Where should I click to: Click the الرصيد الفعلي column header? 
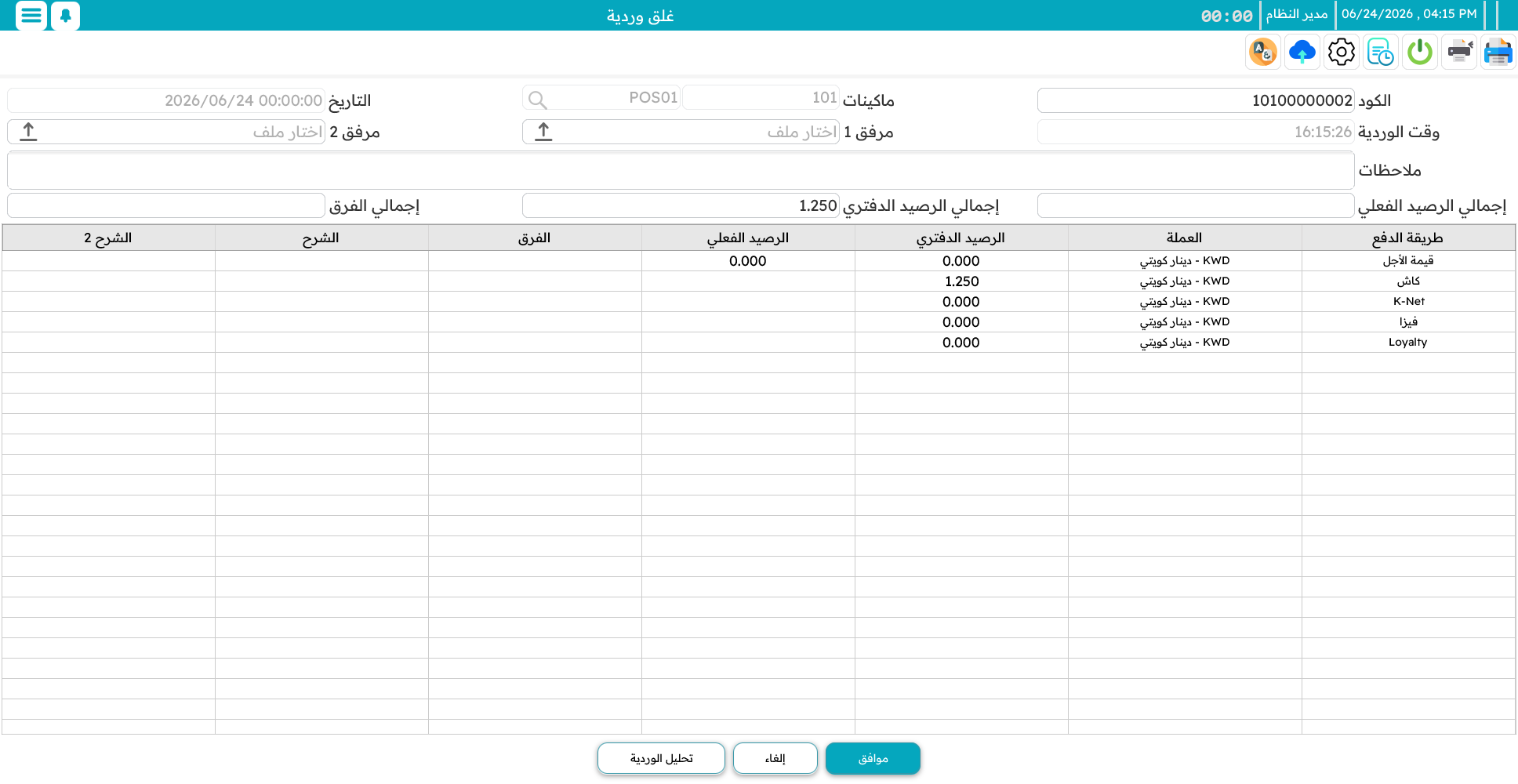pos(748,238)
